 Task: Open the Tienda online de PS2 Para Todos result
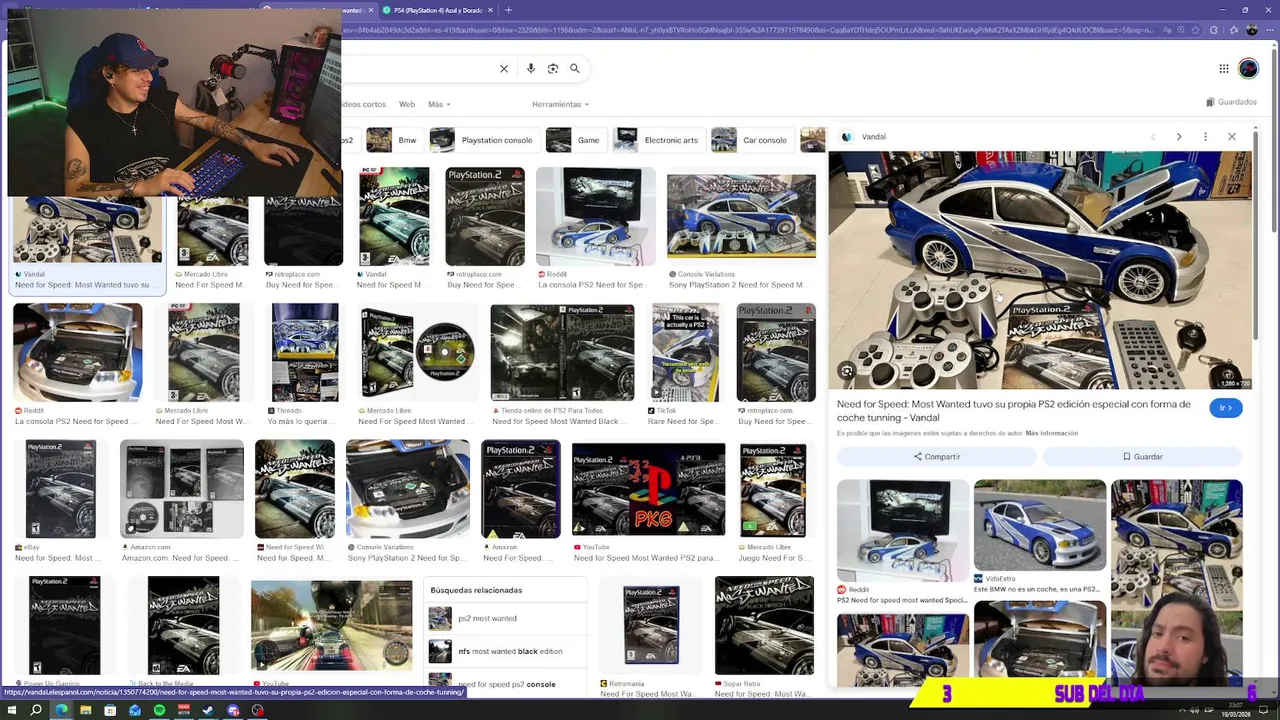(562, 352)
